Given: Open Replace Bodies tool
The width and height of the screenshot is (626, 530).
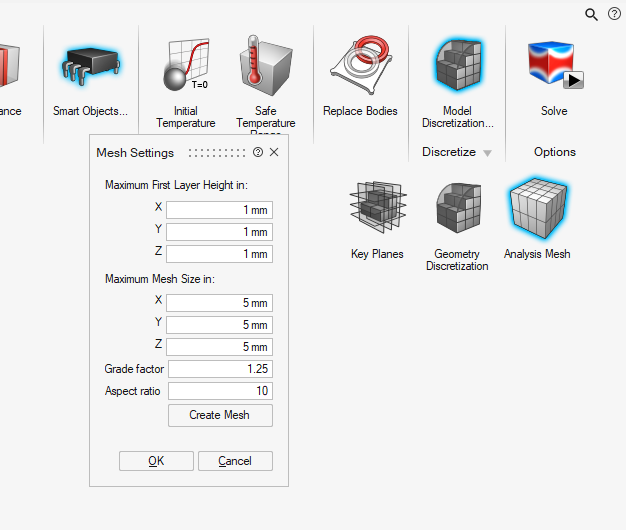Looking at the screenshot, I should (x=360, y=78).
